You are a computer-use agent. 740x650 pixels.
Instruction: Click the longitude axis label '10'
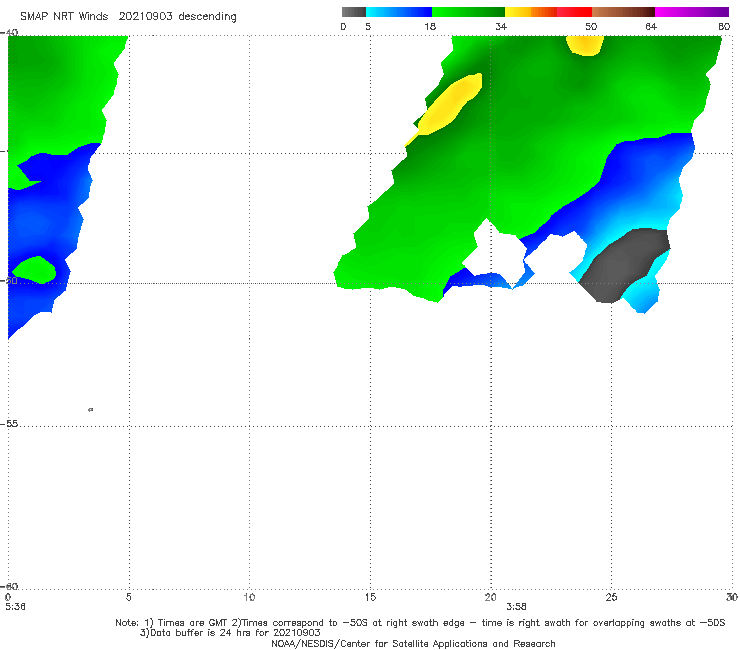point(249,598)
